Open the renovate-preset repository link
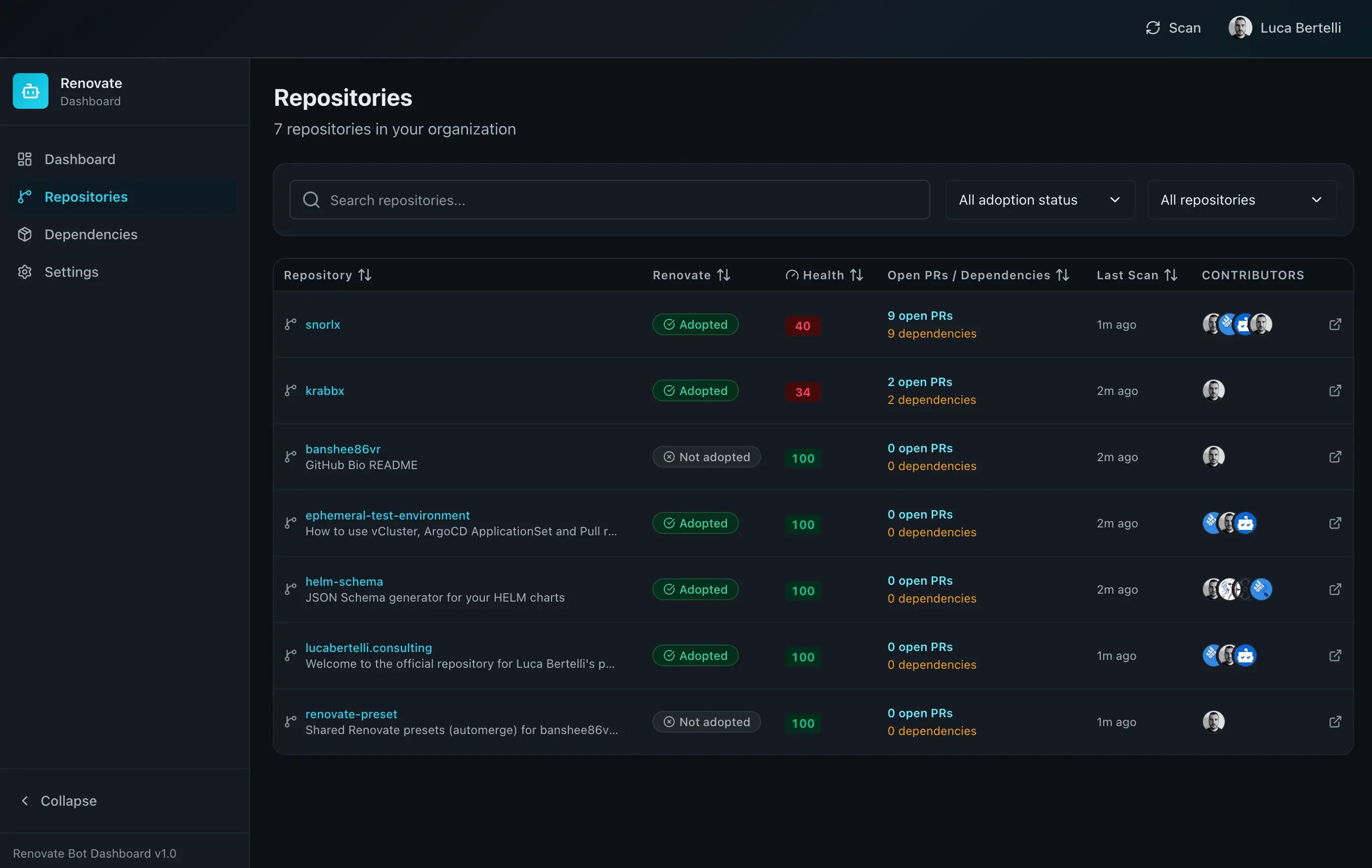The height and width of the screenshot is (868, 1372). click(x=351, y=714)
